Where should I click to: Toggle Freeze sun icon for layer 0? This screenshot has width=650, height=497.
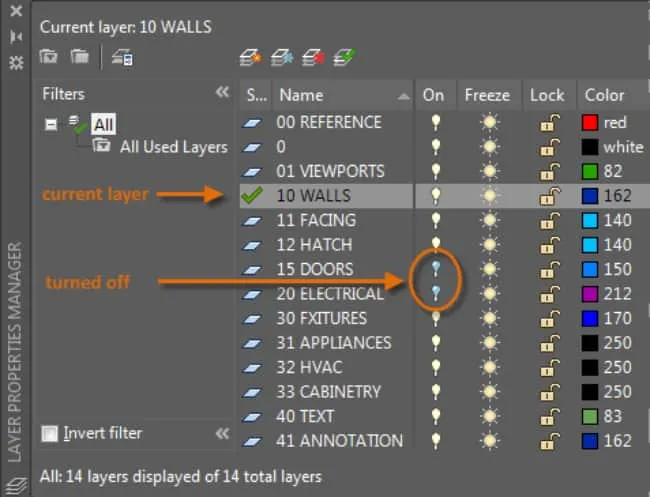490,147
